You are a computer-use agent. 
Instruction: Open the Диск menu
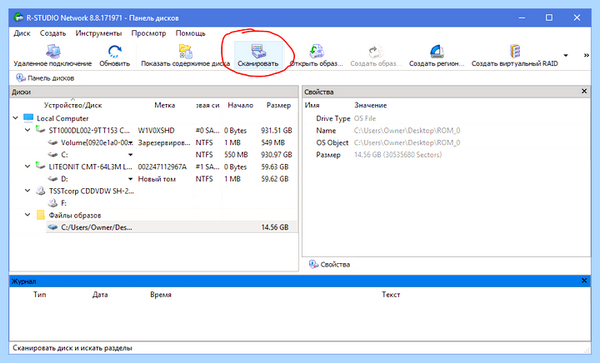click(x=22, y=33)
